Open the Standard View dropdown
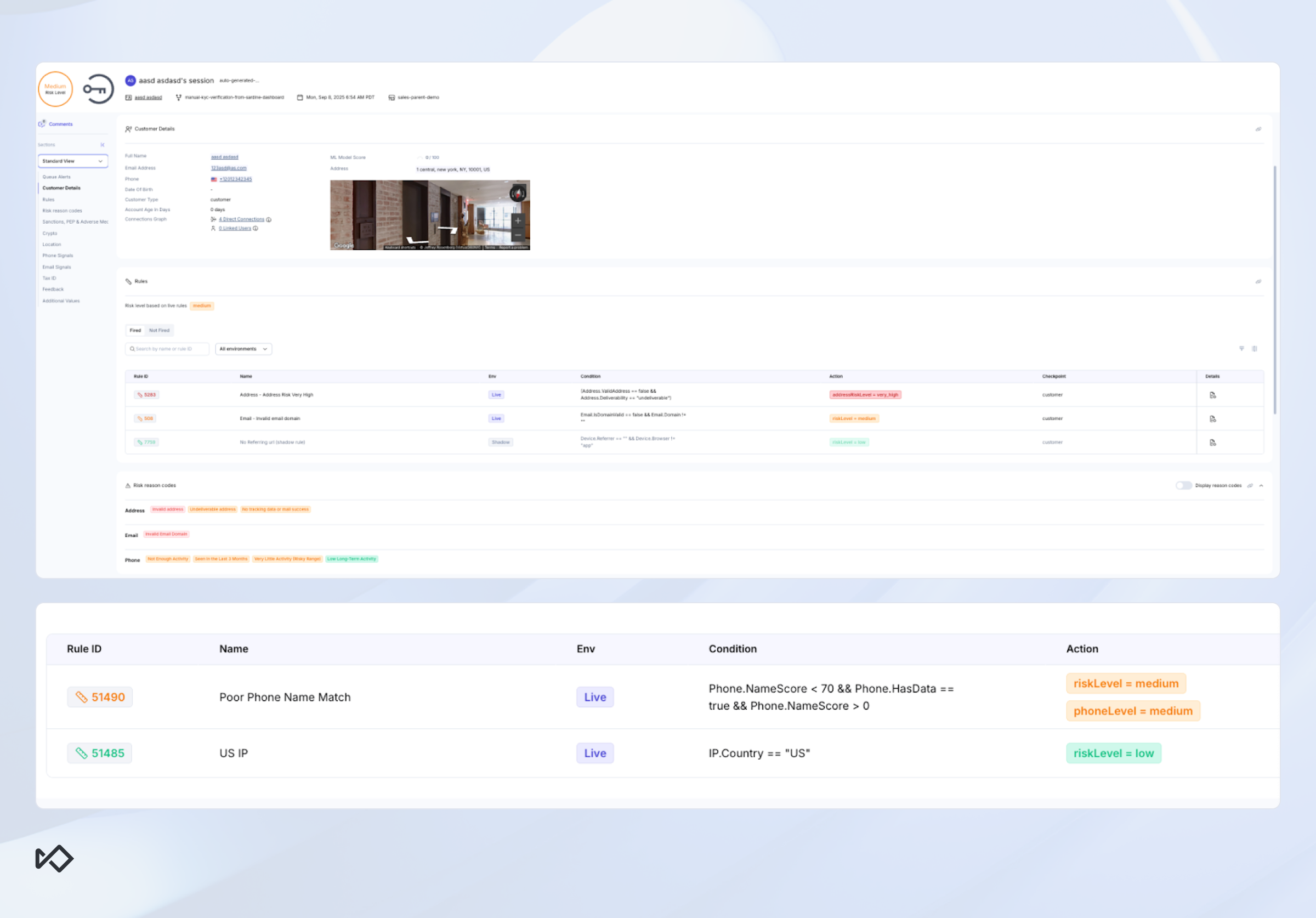The image size is (1316, 918). pyautogui.click(x=73, y=161)
